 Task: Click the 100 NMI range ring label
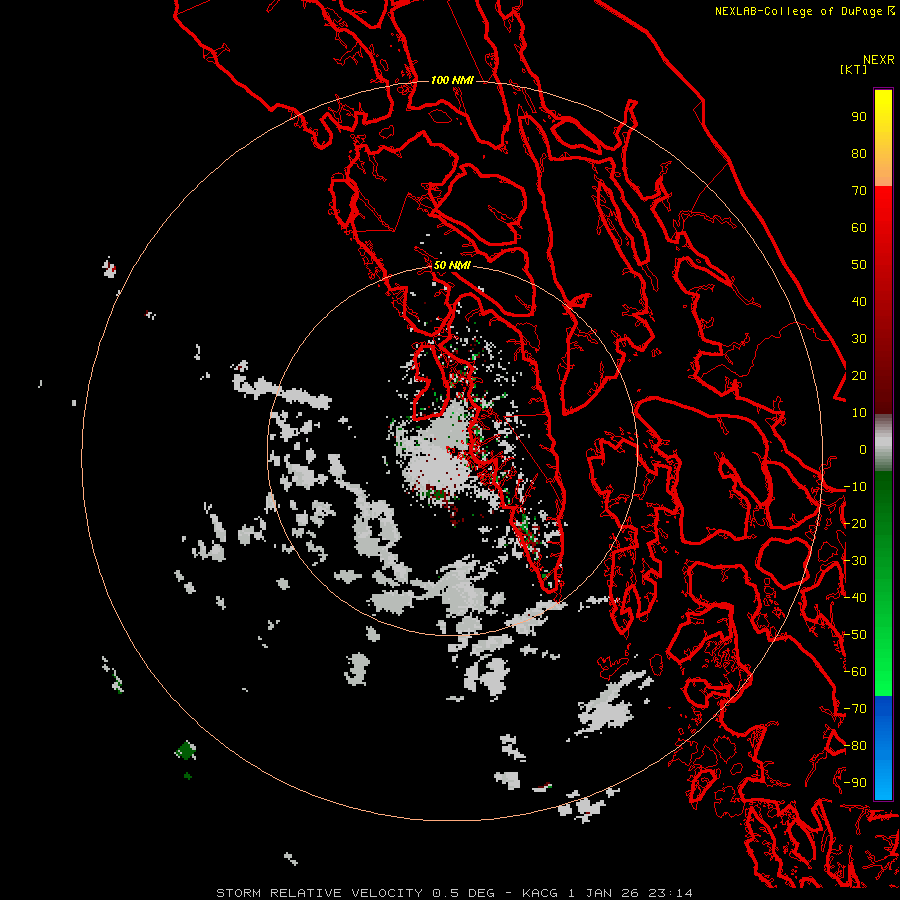(x=452, y=80)
